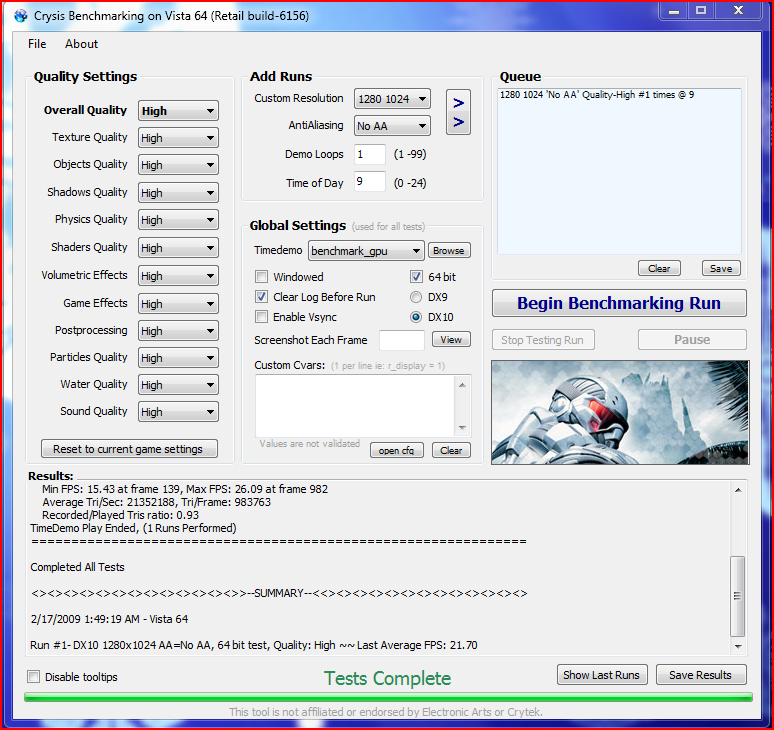Expand Shadows Quality dropdown
Screen dimensions: 774x730
(178, 192)
